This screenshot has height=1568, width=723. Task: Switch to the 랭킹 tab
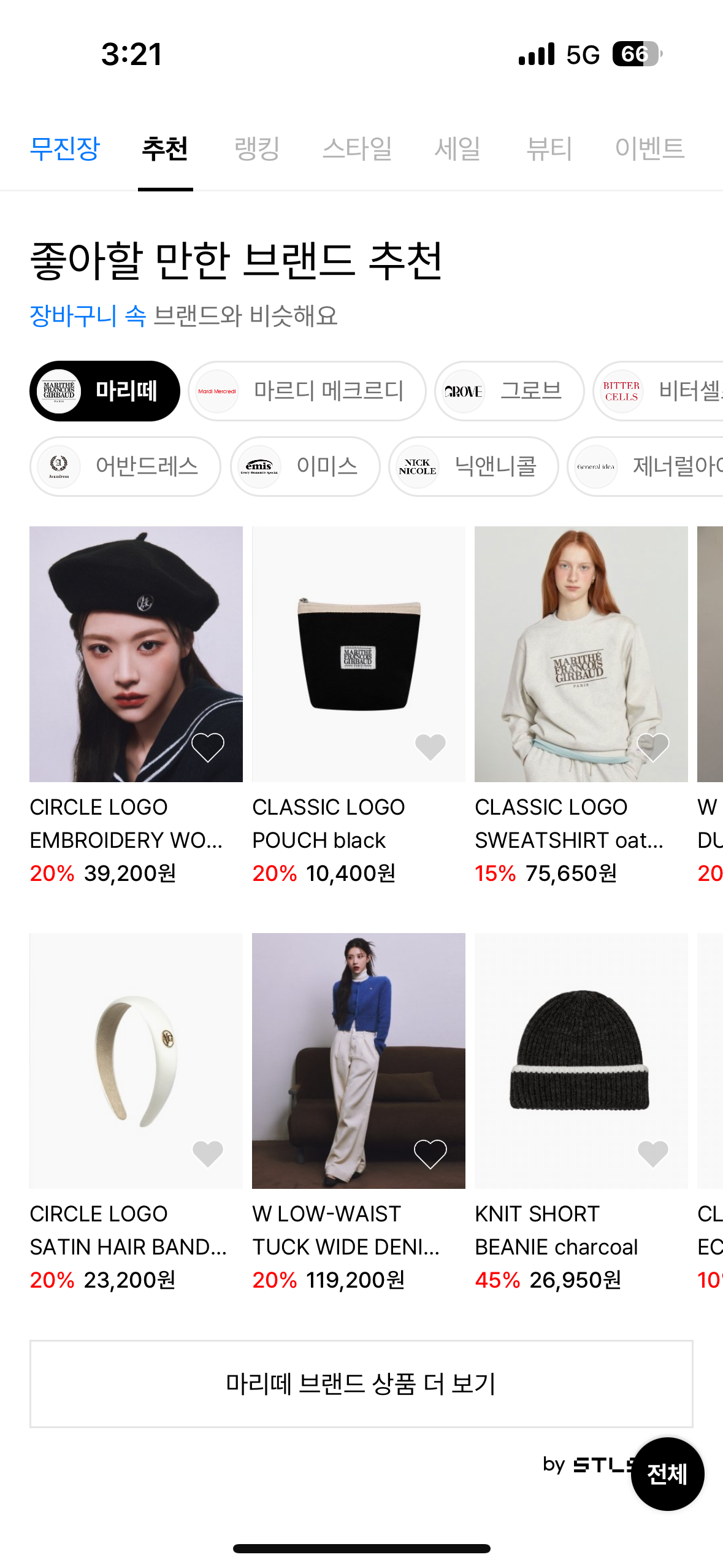(257, 148)
